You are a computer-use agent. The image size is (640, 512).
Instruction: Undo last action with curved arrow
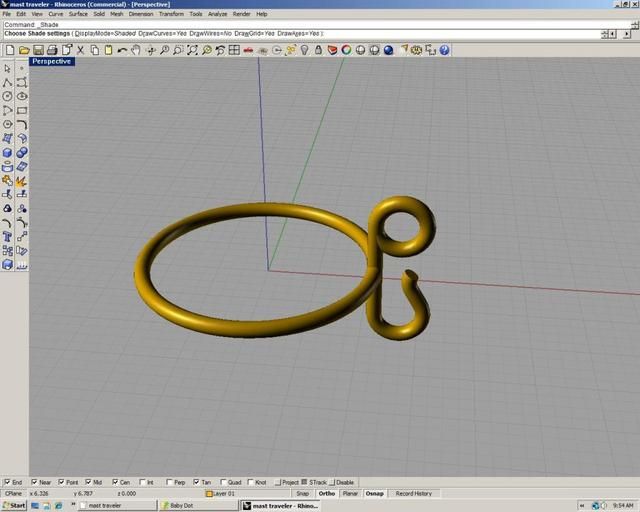click(122, 50)
